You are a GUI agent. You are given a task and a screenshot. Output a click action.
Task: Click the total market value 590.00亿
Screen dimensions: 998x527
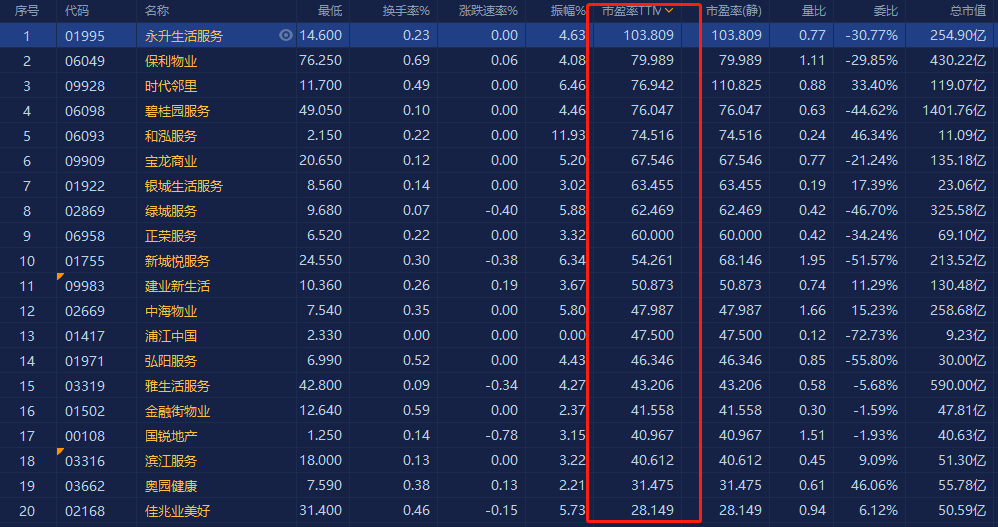coord(958,386)
